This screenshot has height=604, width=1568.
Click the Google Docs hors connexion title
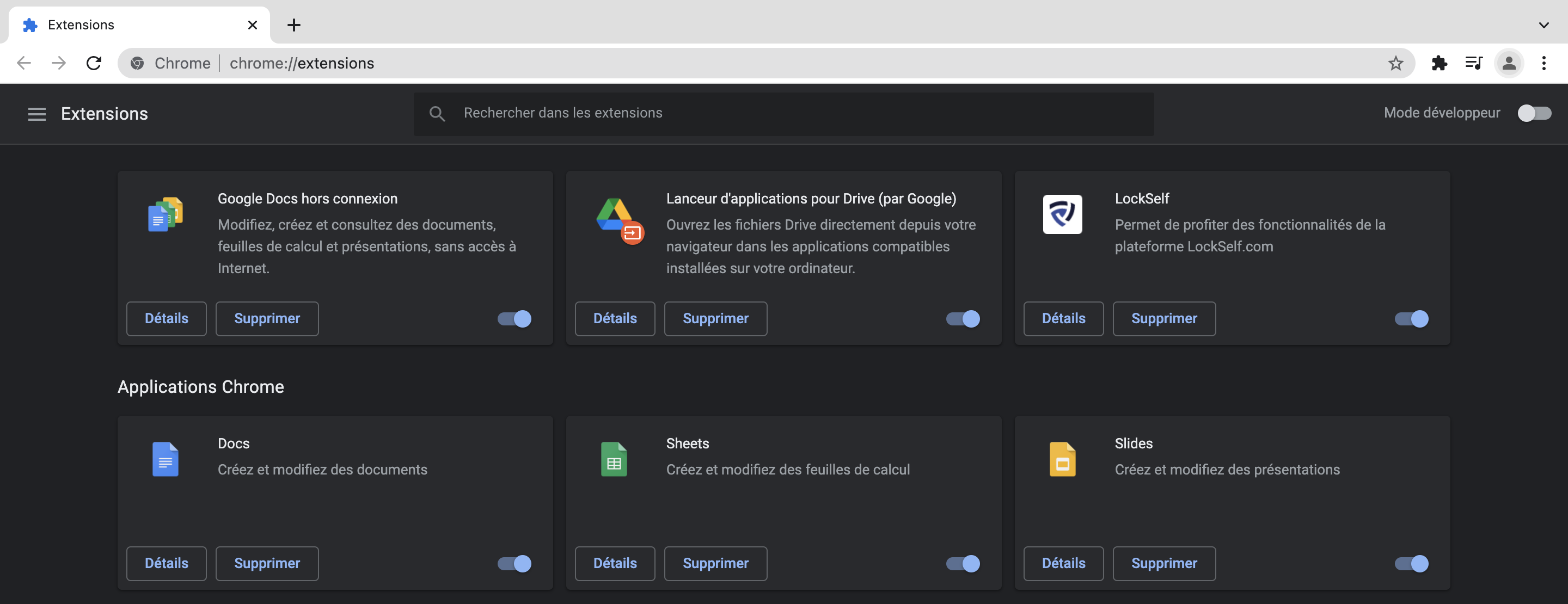pos(308,199)
